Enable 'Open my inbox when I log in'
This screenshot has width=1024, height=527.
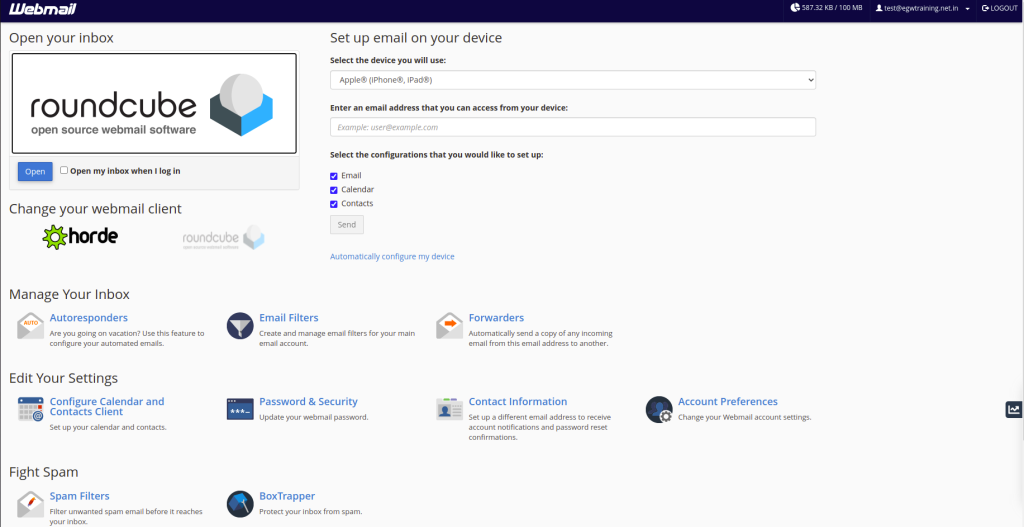click(64, 170)
